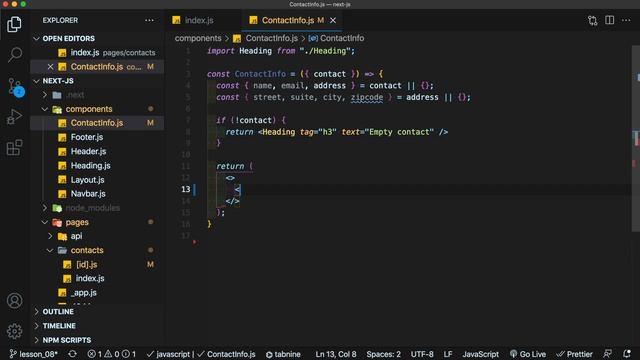Screen dimensions: 640x360
Task: Open the Run and Debug view
Action: (x=14, y=117)
